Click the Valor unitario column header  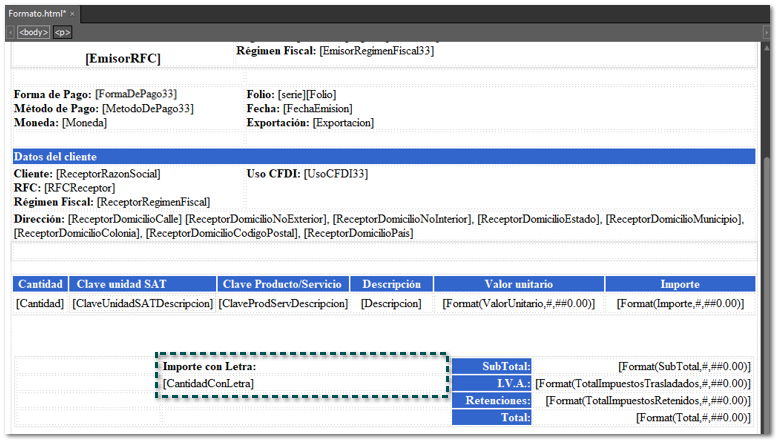coord(518,284)
